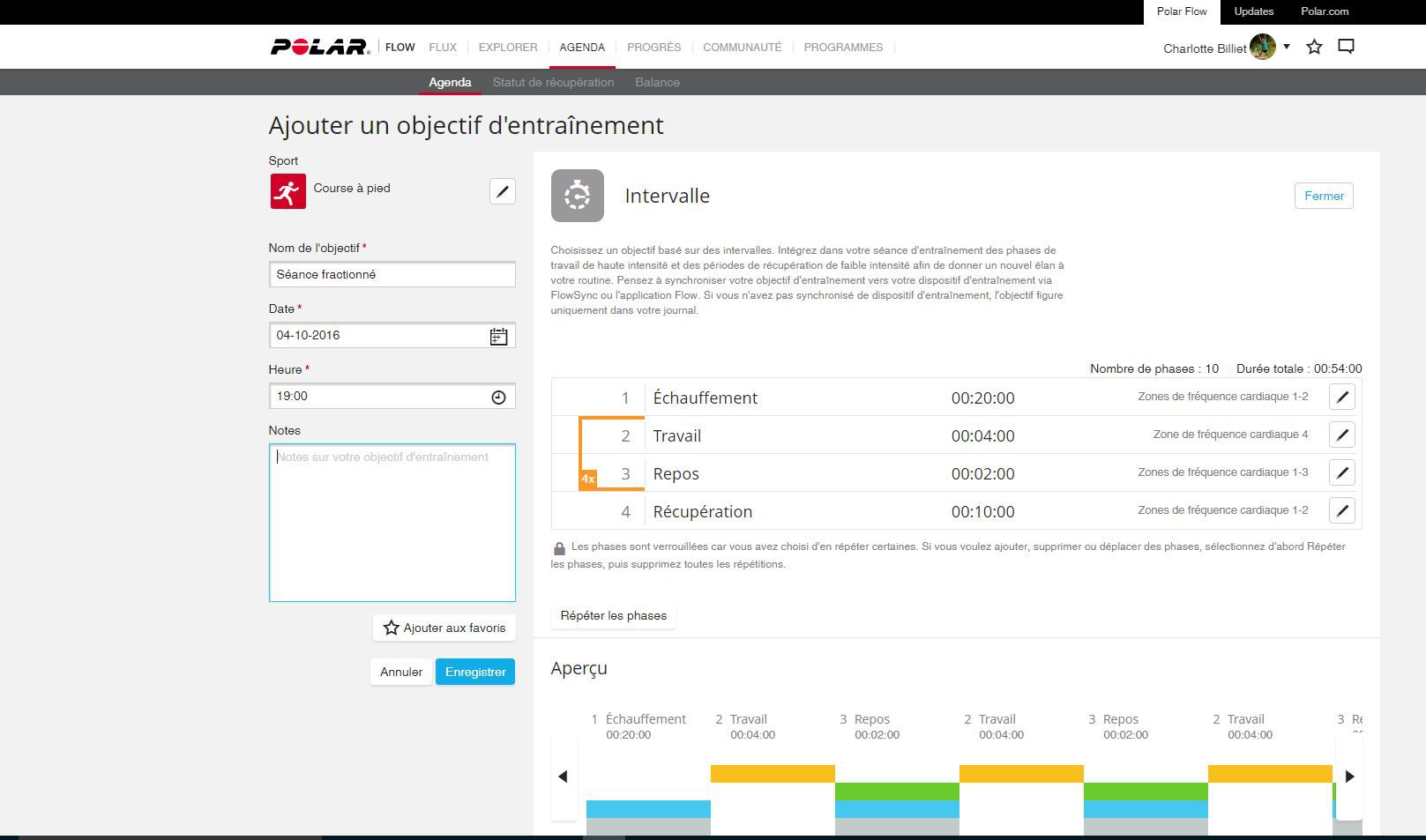Open the PROGRÈS menu

[653, 48]
